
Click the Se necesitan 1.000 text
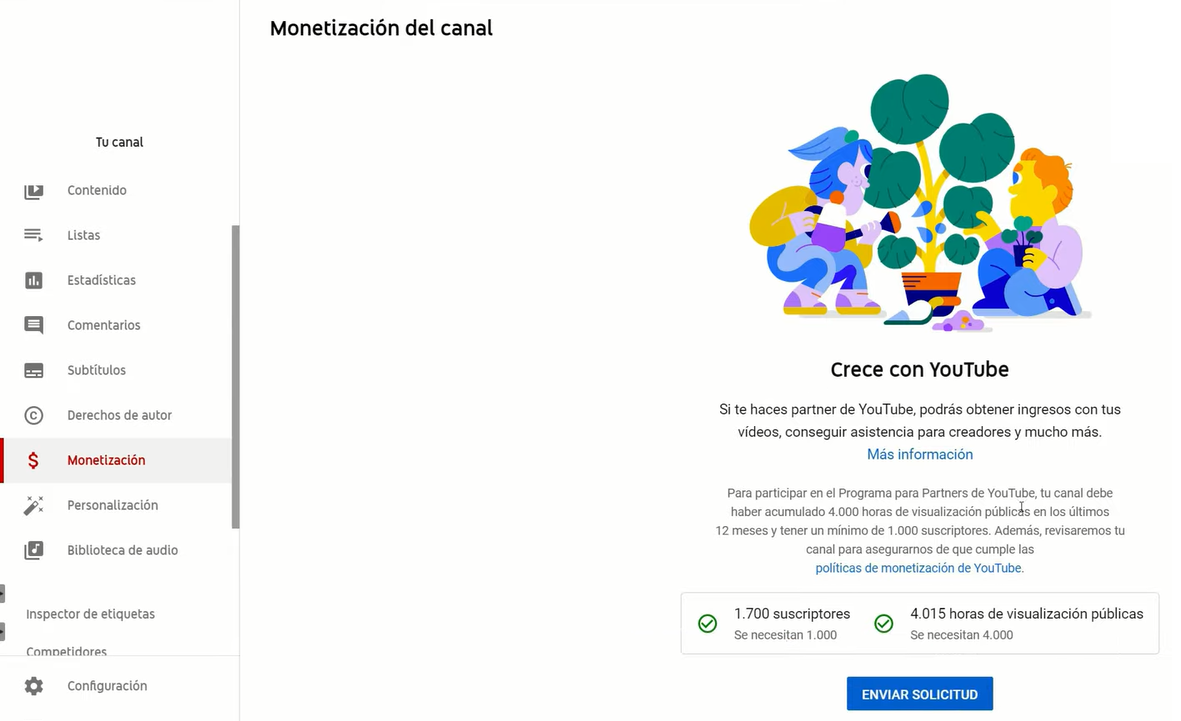pyautogui.click(x=786, y=635)
